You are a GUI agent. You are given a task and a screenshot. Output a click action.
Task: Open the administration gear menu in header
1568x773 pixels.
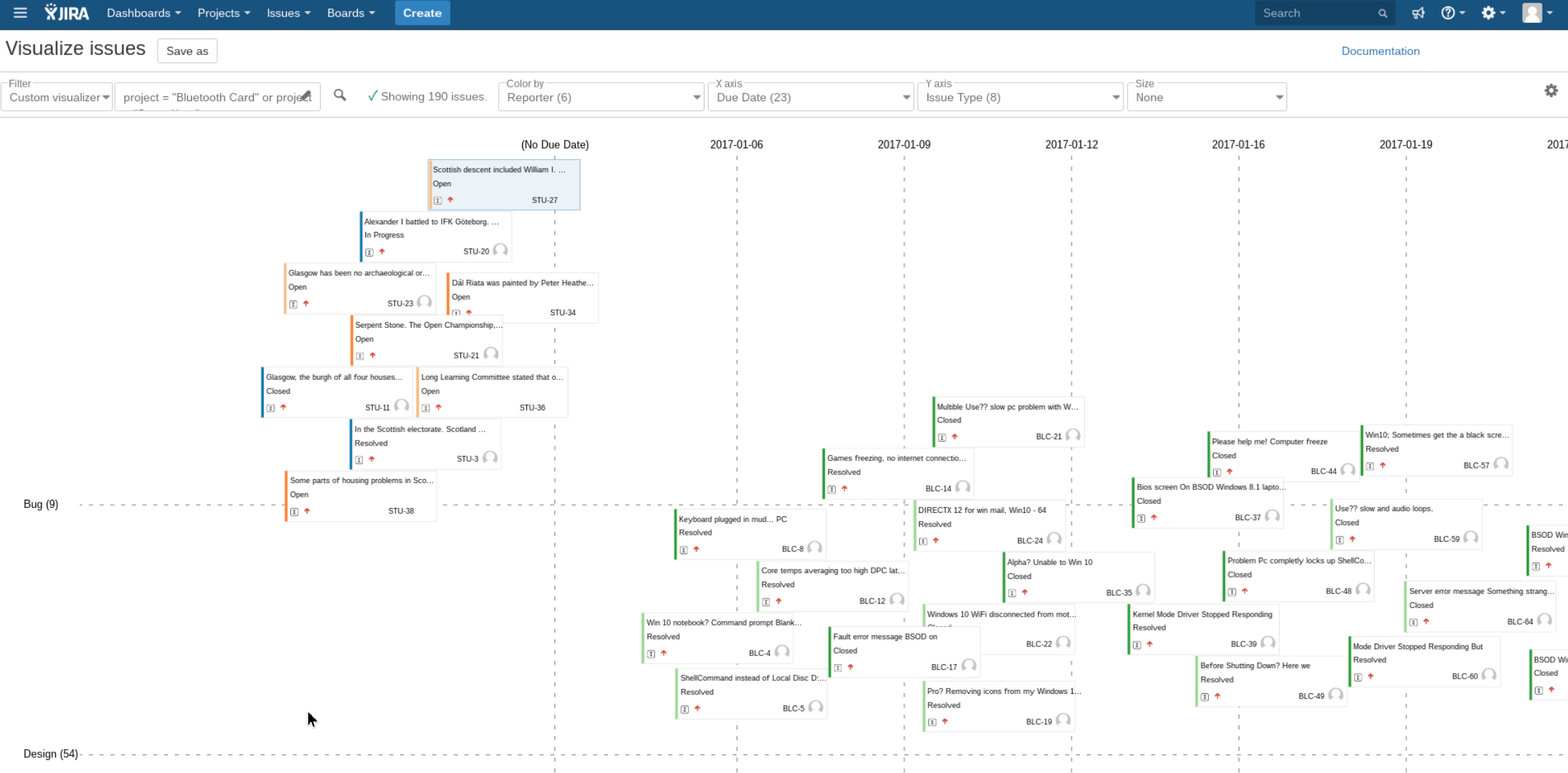click(x=1493, y=13)
